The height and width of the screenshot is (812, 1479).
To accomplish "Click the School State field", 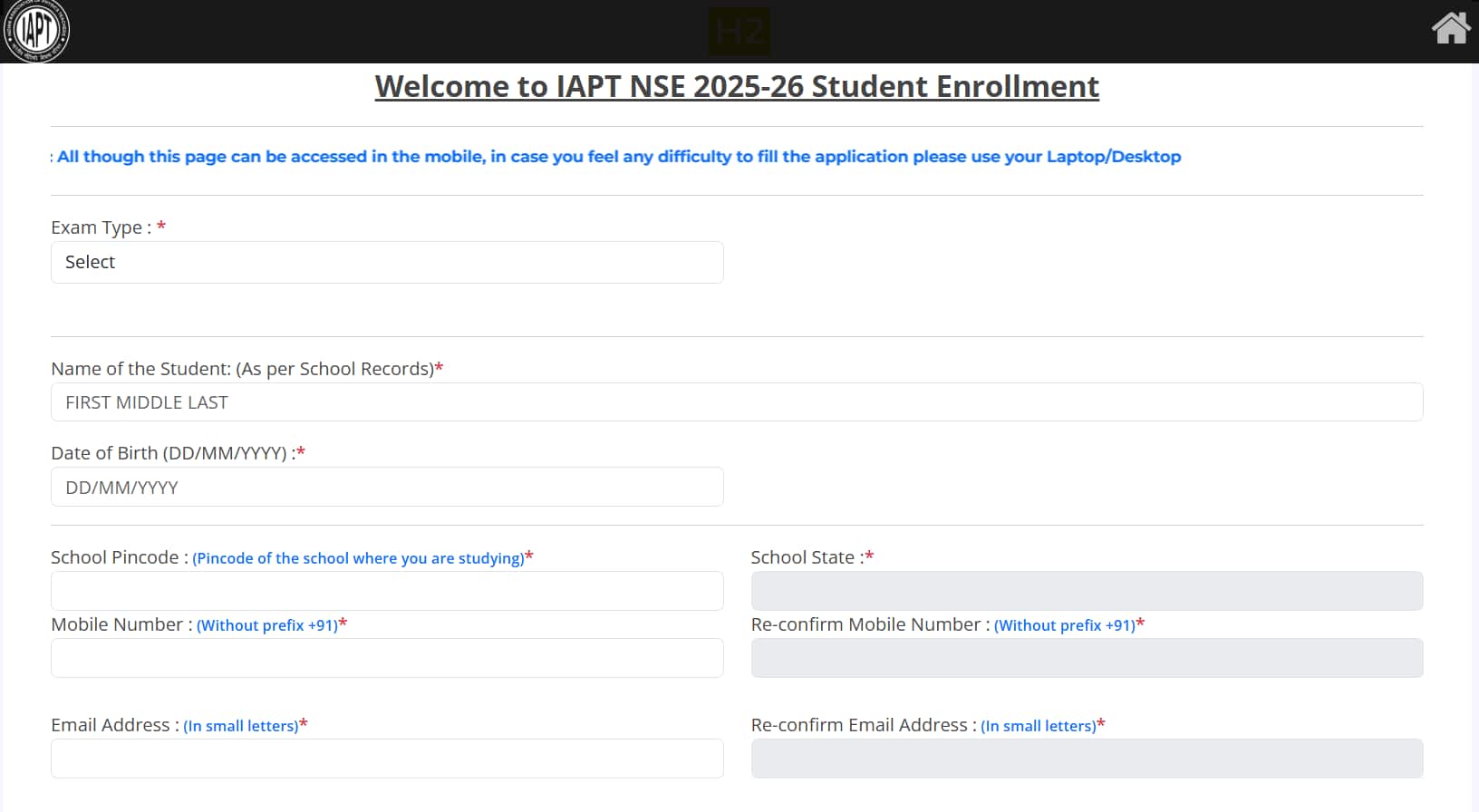I will (1087, 591).
